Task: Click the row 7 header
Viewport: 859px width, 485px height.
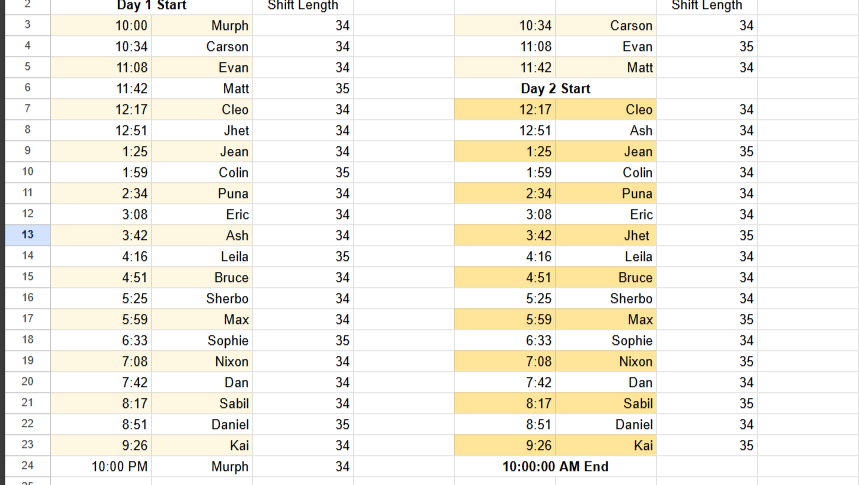Action: coord(27,109)
